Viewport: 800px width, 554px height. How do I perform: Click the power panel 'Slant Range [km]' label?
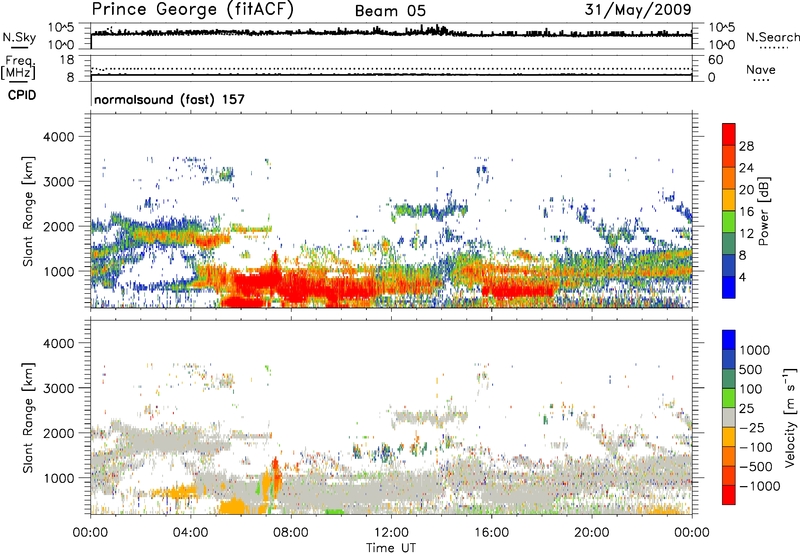[x=28, y=211]
